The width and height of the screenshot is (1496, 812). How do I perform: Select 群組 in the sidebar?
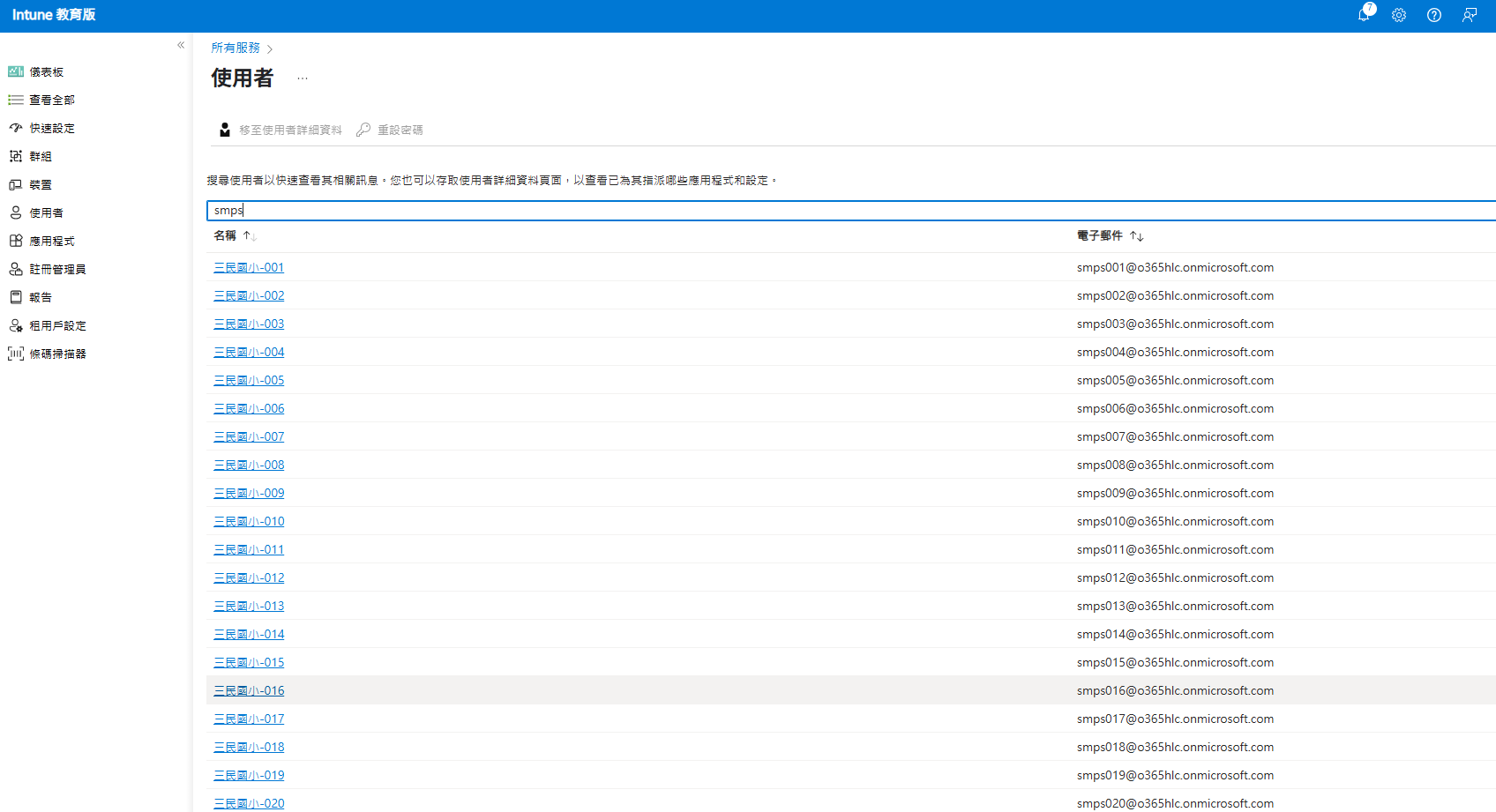click(x=41, y=157)
